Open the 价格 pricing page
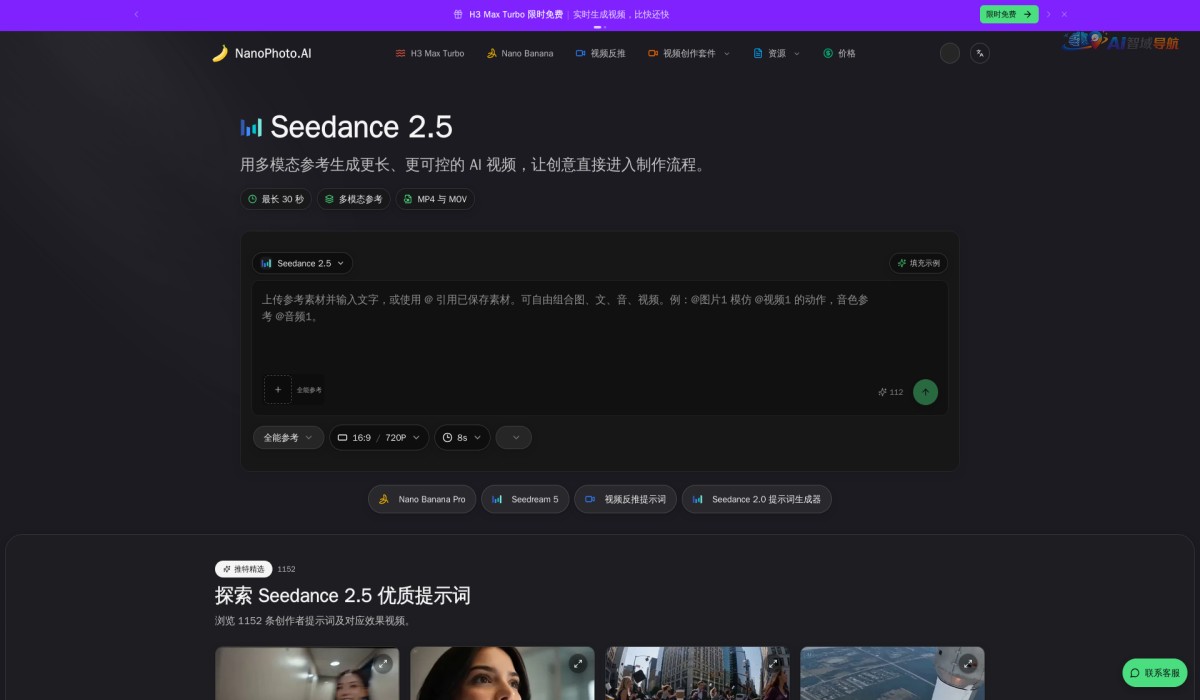The width and height of the screenshot is (1200, 700). pos(839,53)
